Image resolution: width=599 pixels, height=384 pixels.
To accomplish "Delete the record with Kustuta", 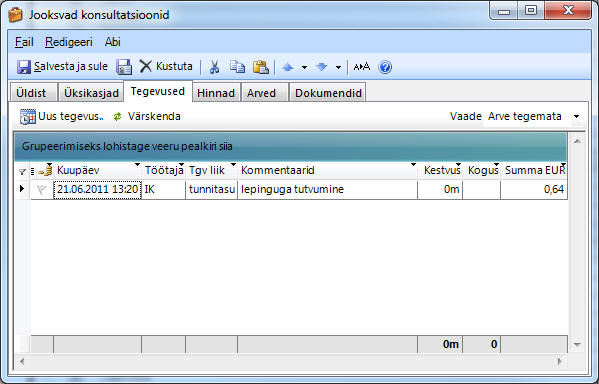I will [166, 66].
